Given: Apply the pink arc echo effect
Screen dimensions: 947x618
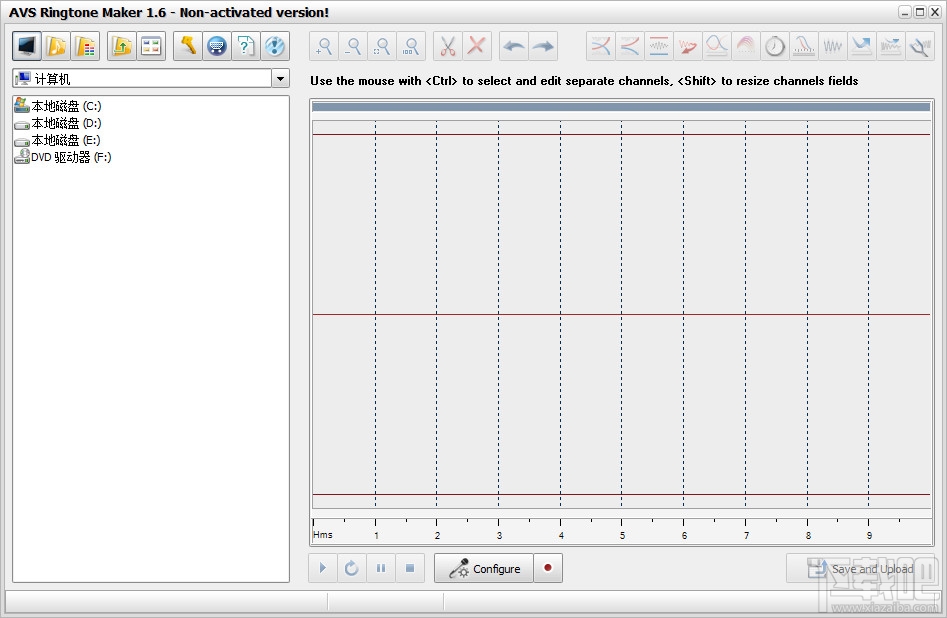Looking at the screenshot, I should click(746, 46).
